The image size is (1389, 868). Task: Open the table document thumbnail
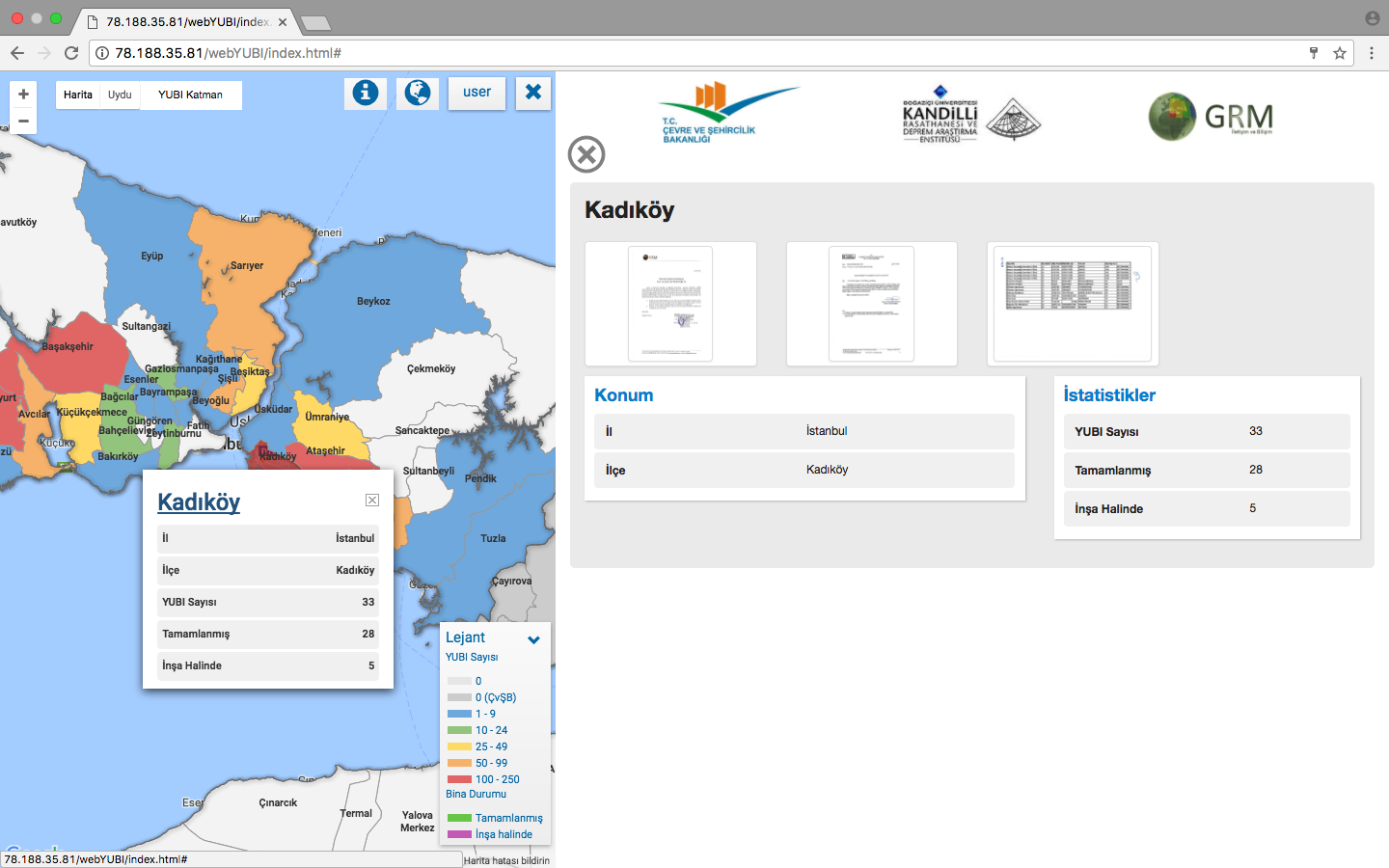click(x=1073, y=304)
